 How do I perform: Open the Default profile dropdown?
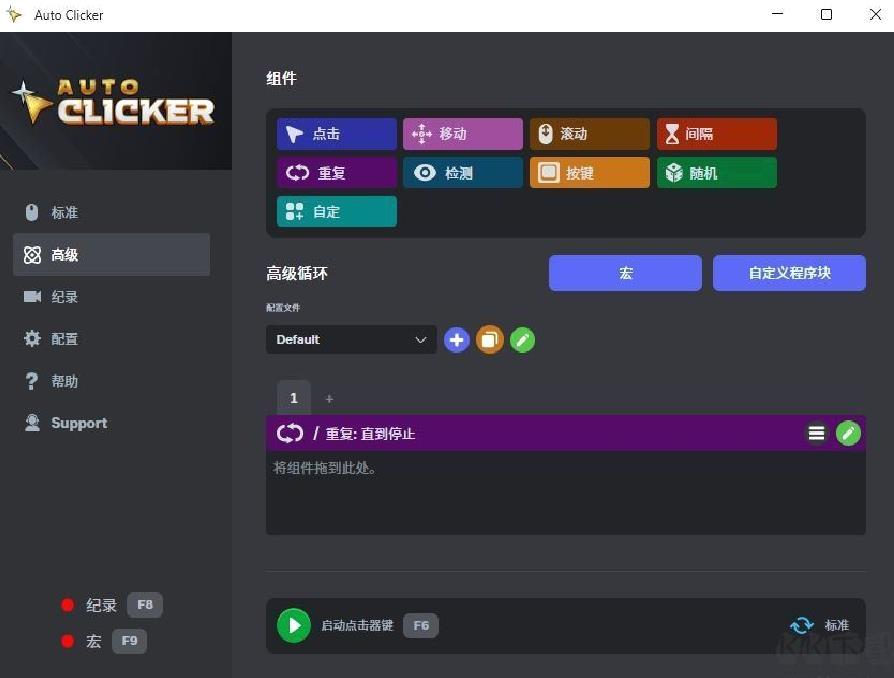(x=351, y=340)
